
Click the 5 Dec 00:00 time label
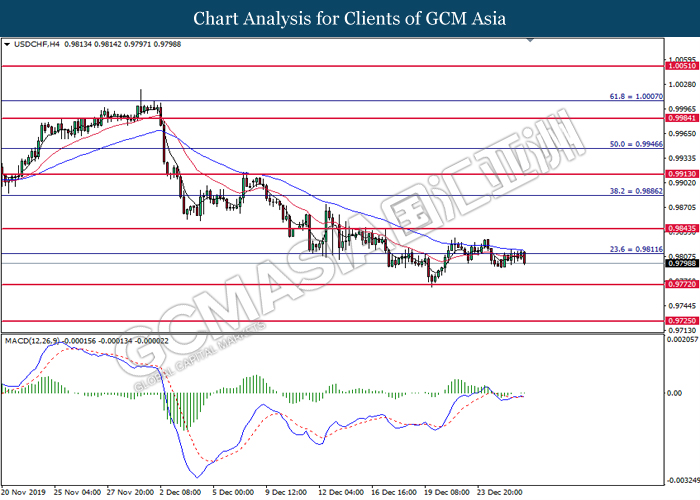click(233, 492)
